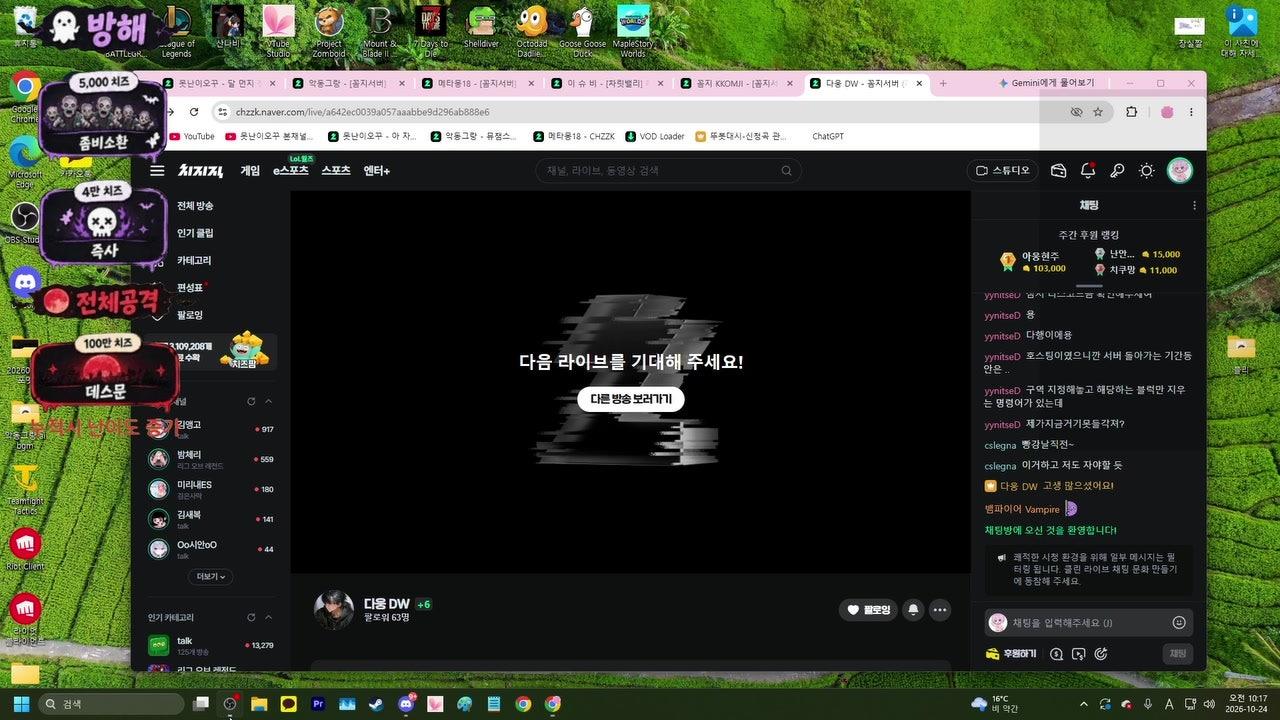The height and width of the screenshot is (720, 1280).
Task: Open the profile avatar in the site header
Action: (1180, 171)
